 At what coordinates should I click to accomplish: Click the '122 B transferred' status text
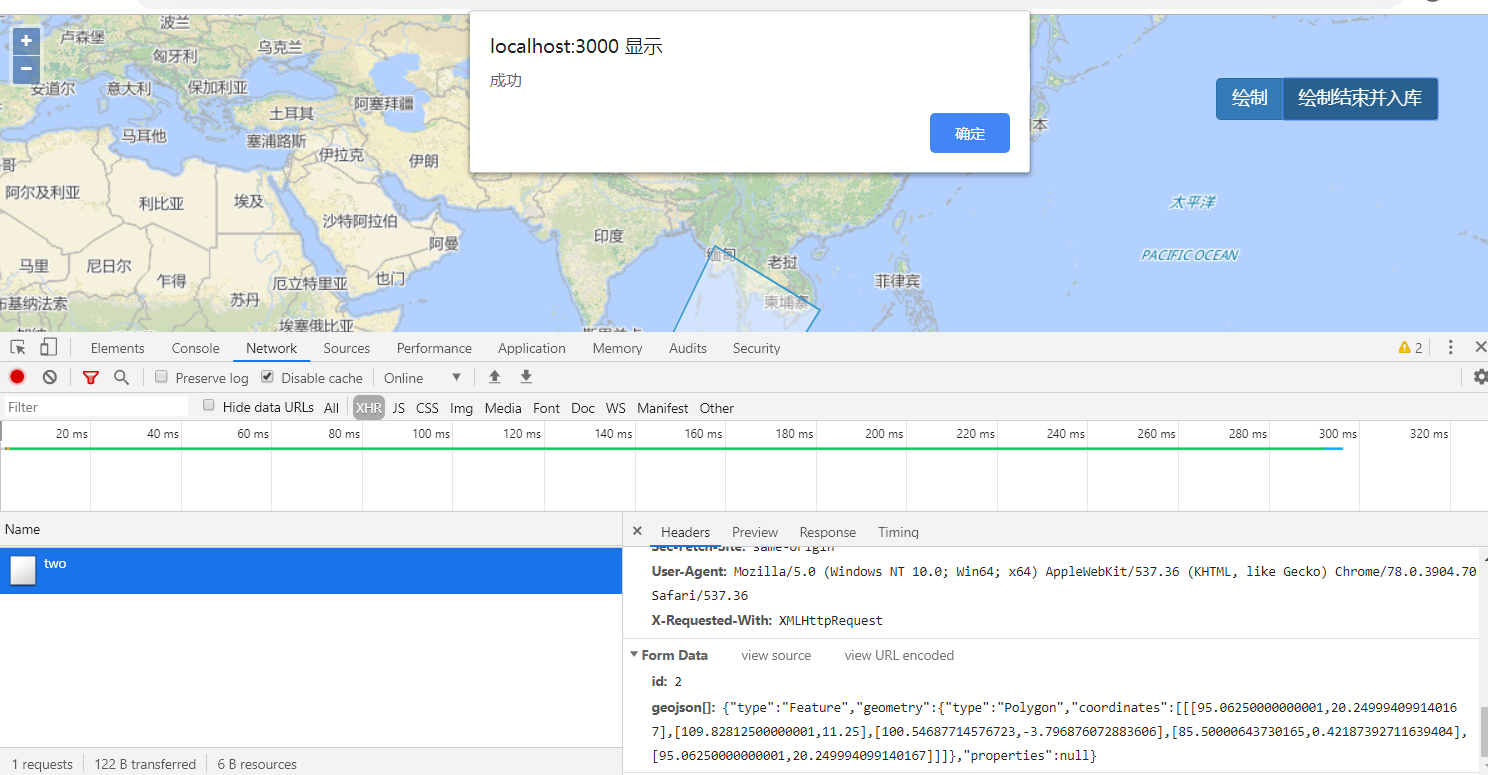coord(145,764)
